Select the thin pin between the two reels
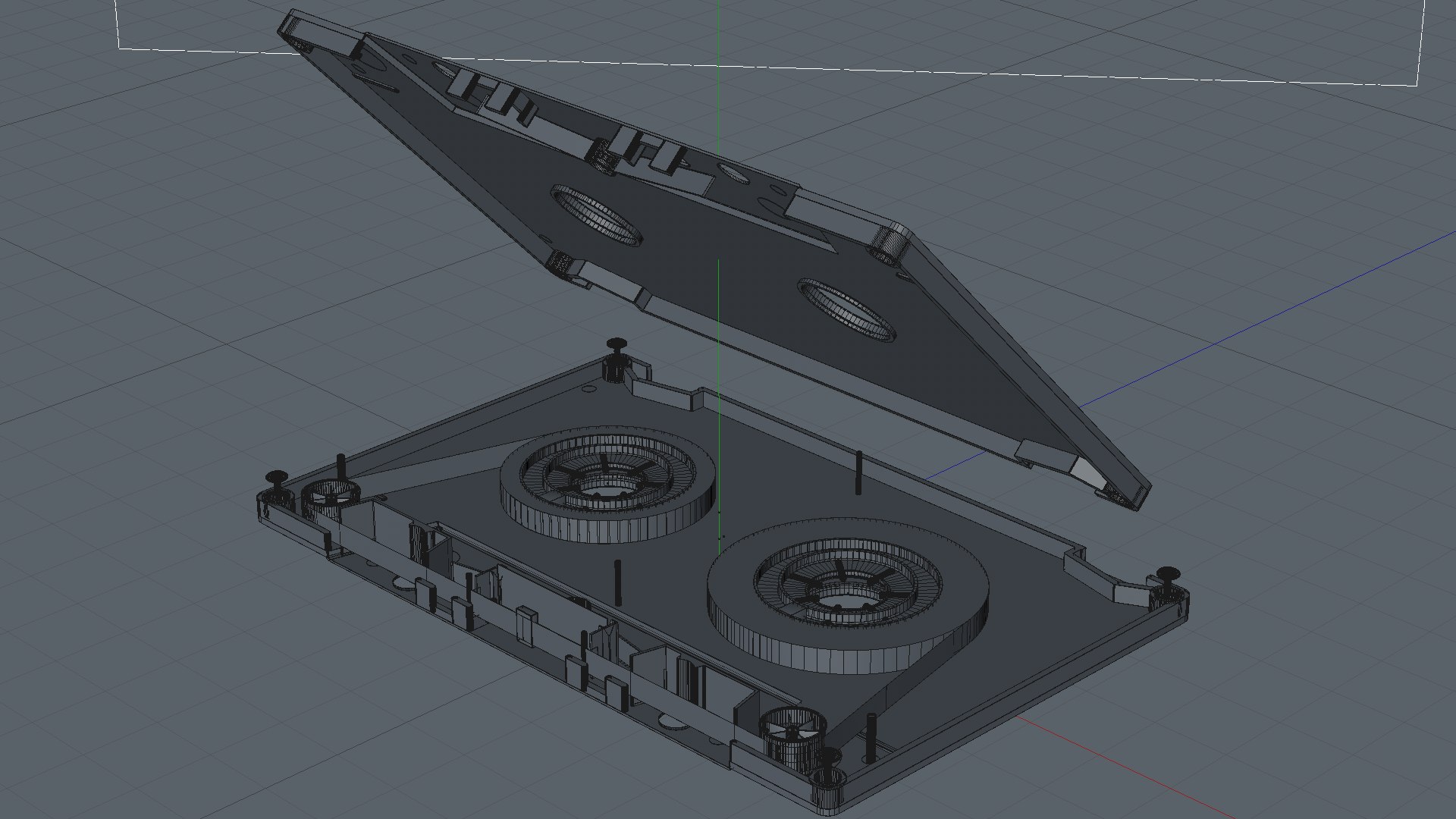The height and width of the screenshot is (819, 1456). [617, 582]
